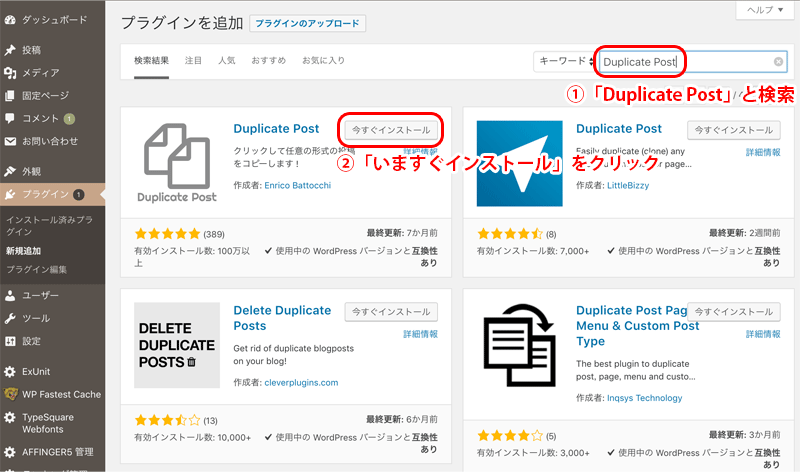This screenshot has height=472, width=800.
Task: Install LittleBizzy's Duplicate Post now
Action: point(734,130)
